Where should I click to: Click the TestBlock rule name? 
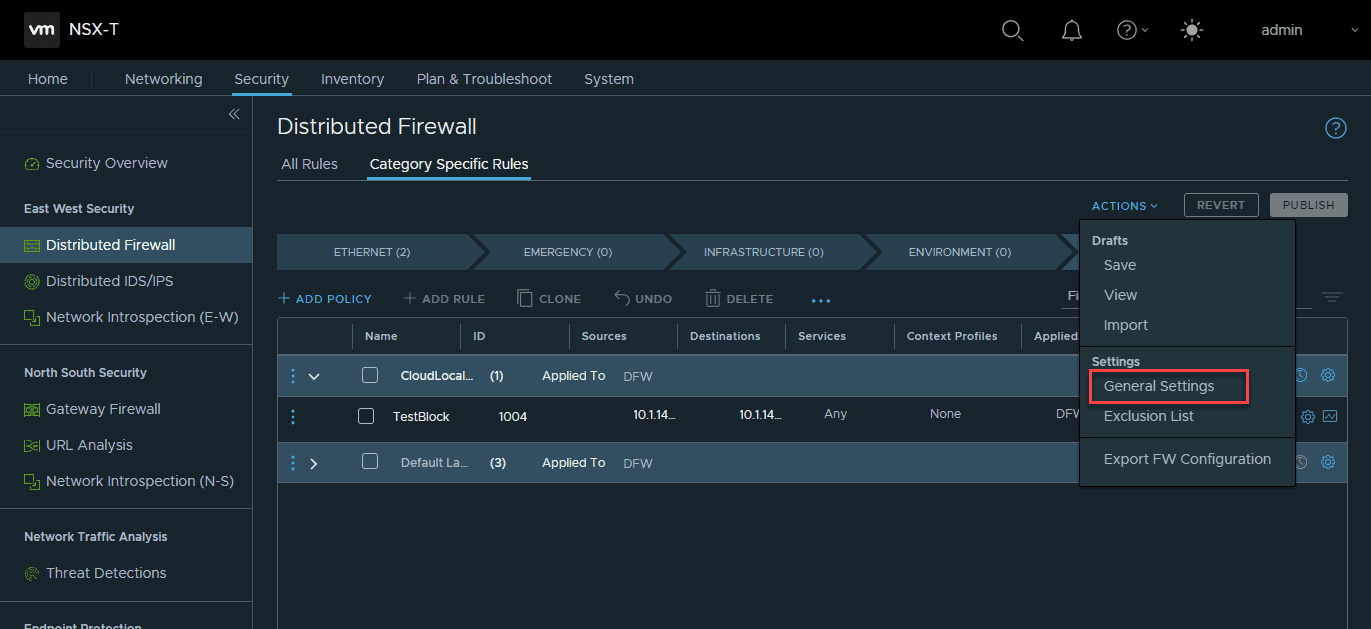(421, 417)
